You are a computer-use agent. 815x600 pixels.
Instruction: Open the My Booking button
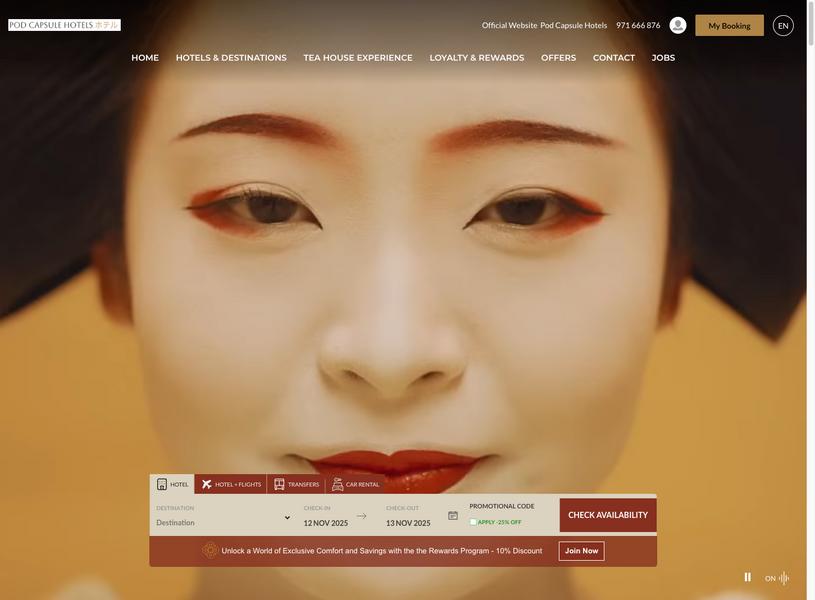pos(729,25)
